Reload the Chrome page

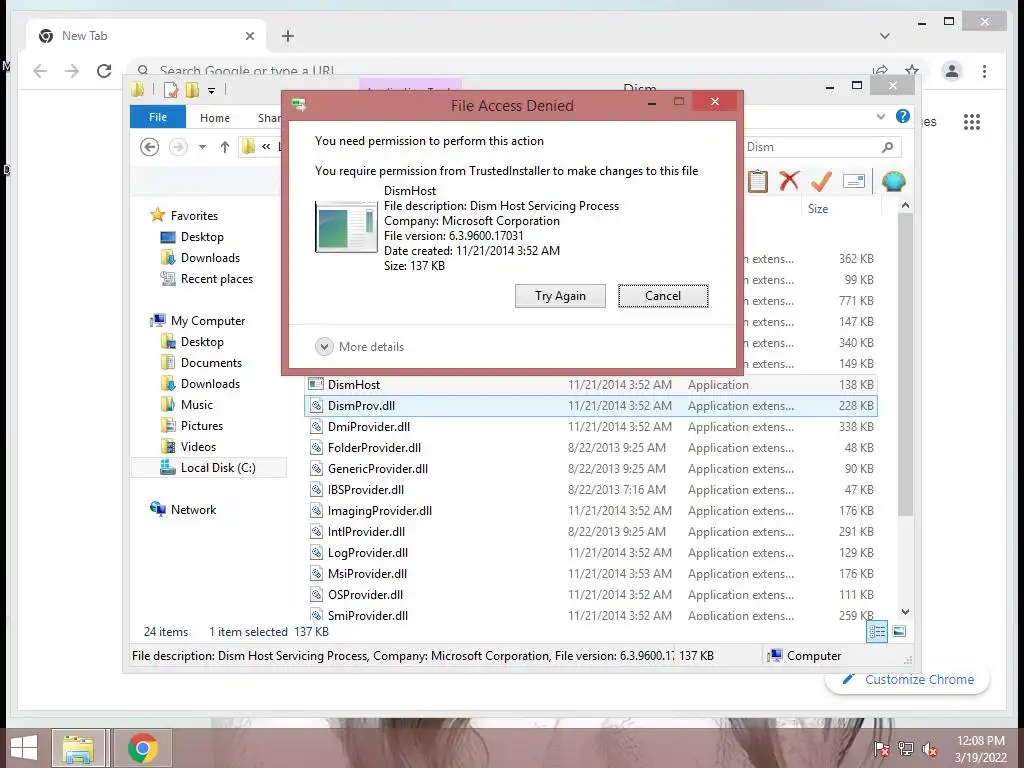tap(104, 71)
